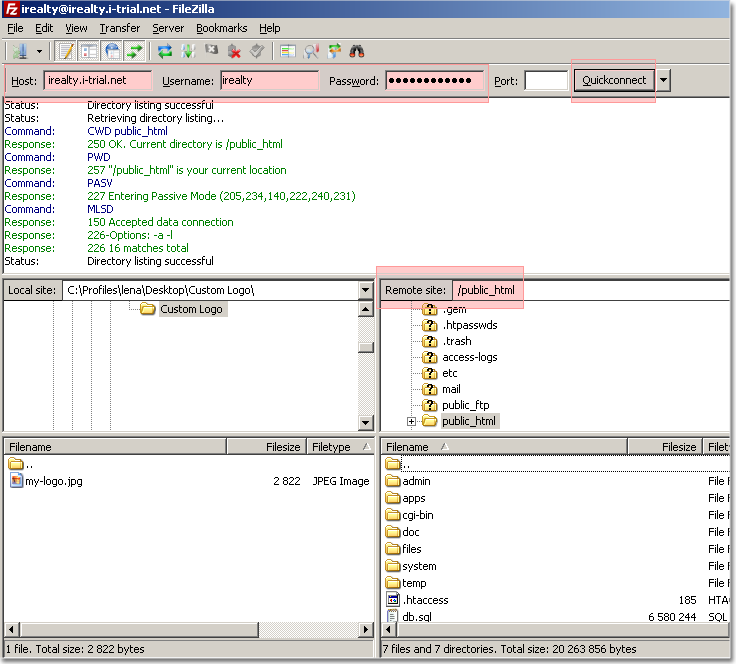Reconnect to the last server
The height and width of the screenshot is (664, 736).
point(257,51)
